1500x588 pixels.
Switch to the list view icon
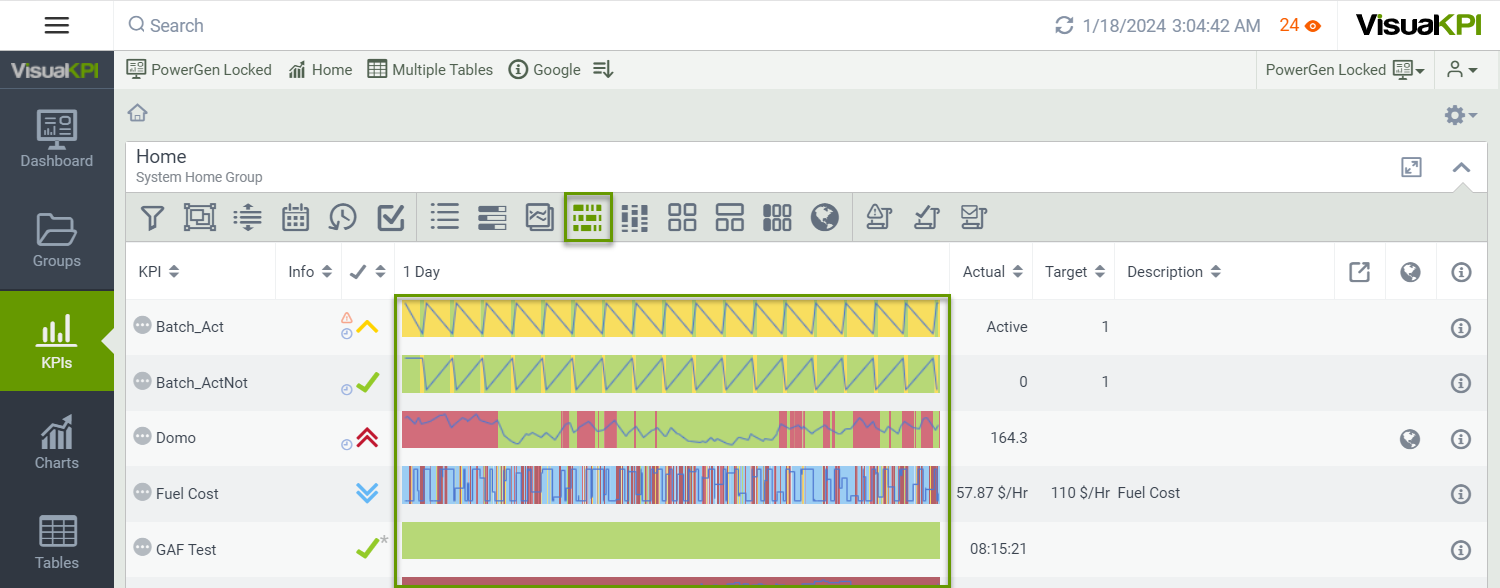pyautogui.click(x=444, y=217)
